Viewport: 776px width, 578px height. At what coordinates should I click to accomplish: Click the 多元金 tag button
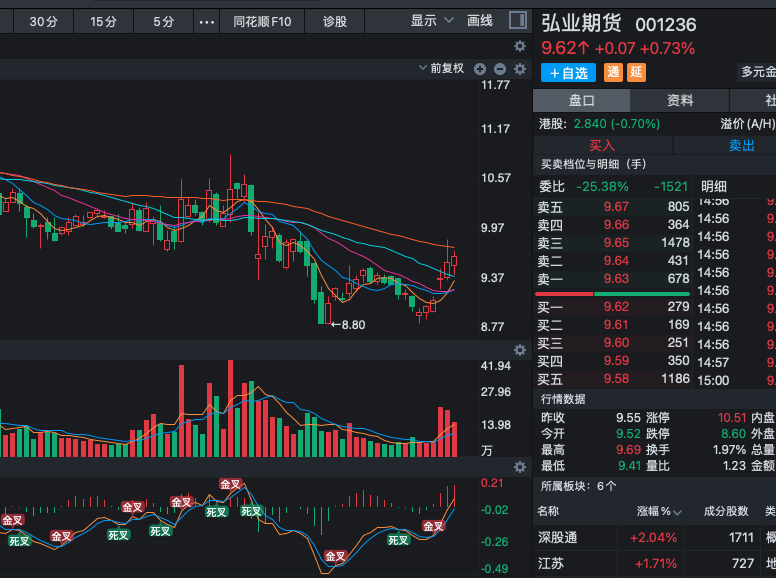[757, 72]
